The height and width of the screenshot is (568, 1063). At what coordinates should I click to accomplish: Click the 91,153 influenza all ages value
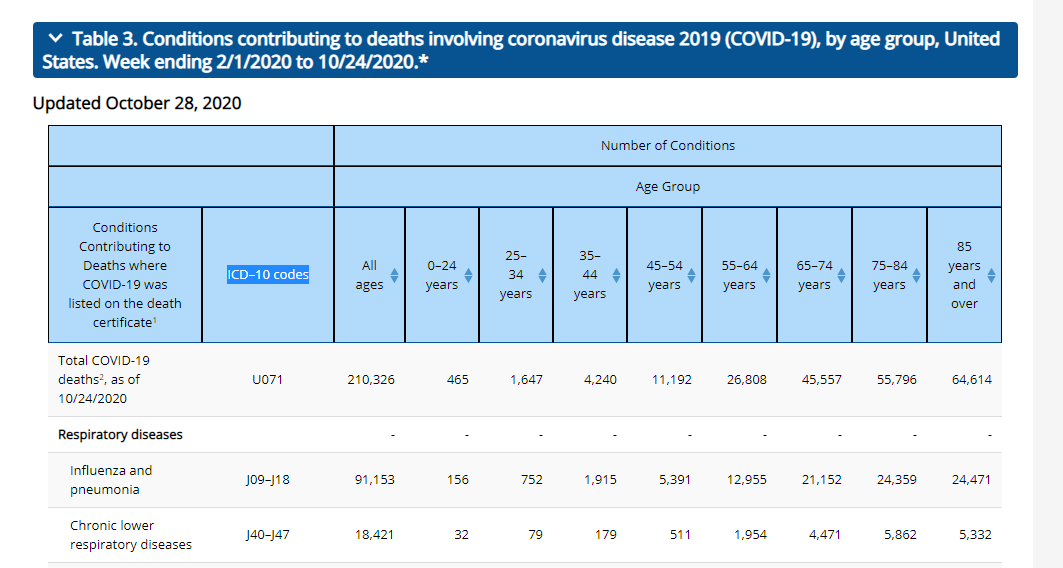[x=375, y=480]
